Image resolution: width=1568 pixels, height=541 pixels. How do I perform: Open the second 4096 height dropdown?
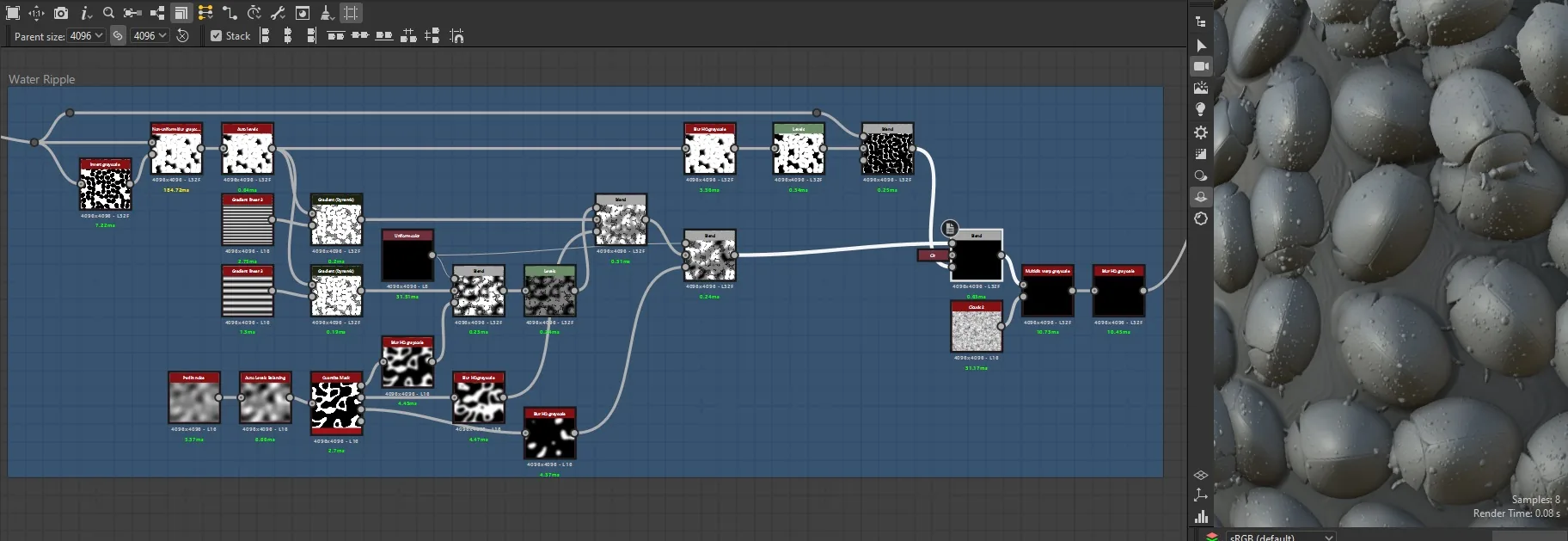coord(150,36)
